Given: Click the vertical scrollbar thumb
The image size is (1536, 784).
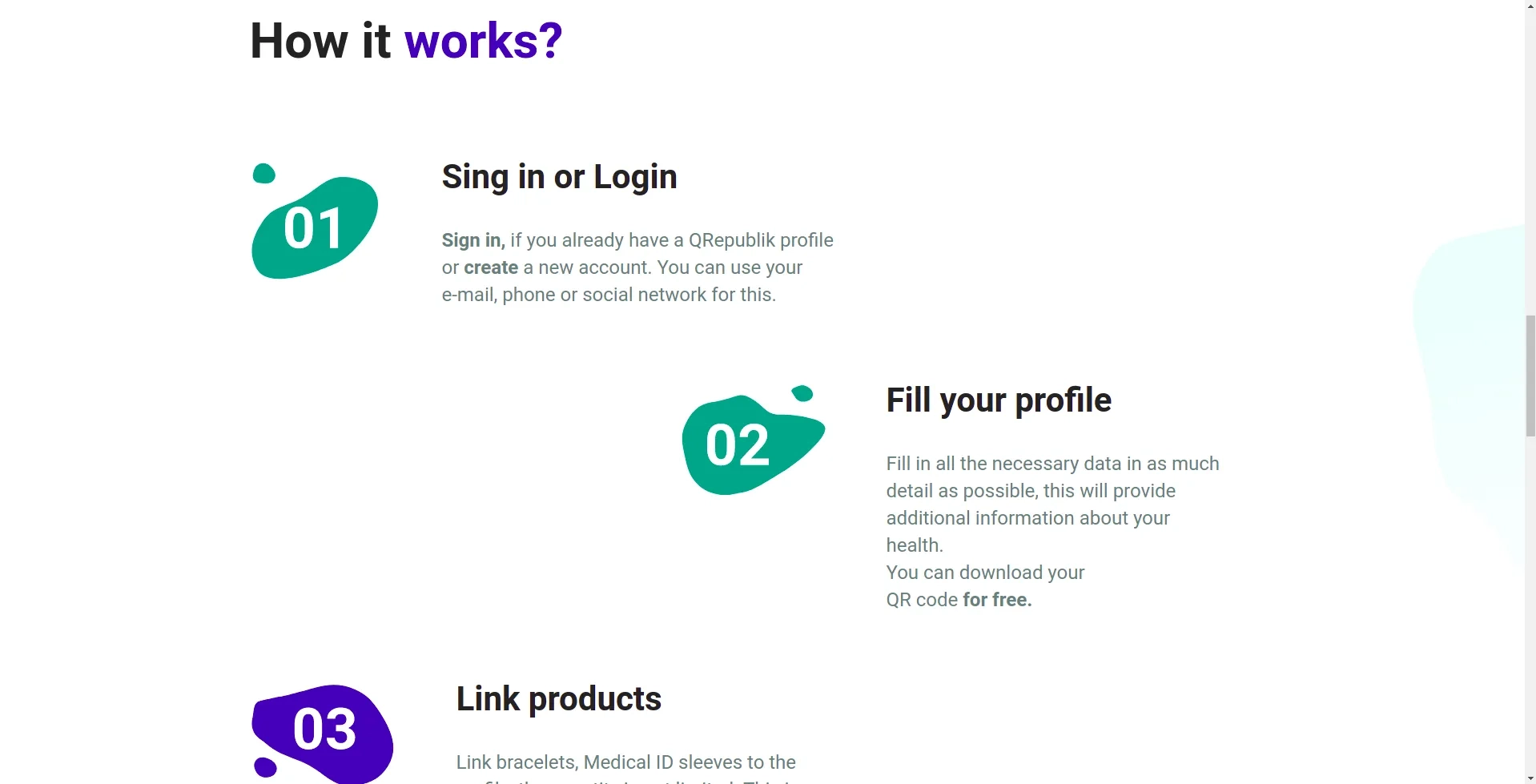Looking at the screenshot, I should [x=1530, y=376].
